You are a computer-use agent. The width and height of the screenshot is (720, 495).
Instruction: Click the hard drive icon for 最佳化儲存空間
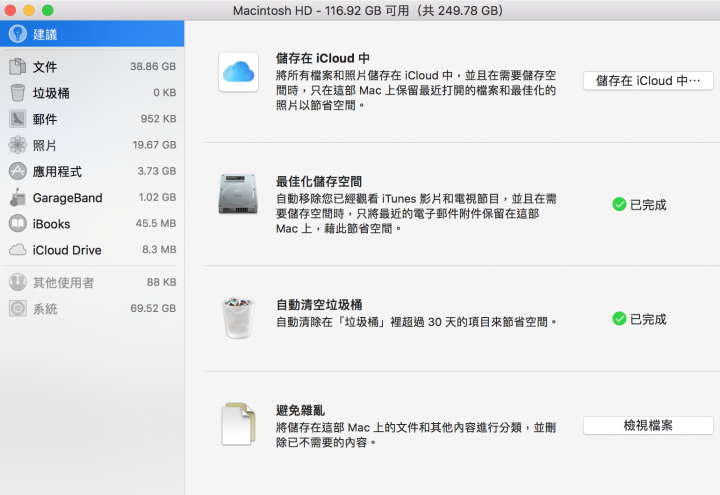(238, 194)
